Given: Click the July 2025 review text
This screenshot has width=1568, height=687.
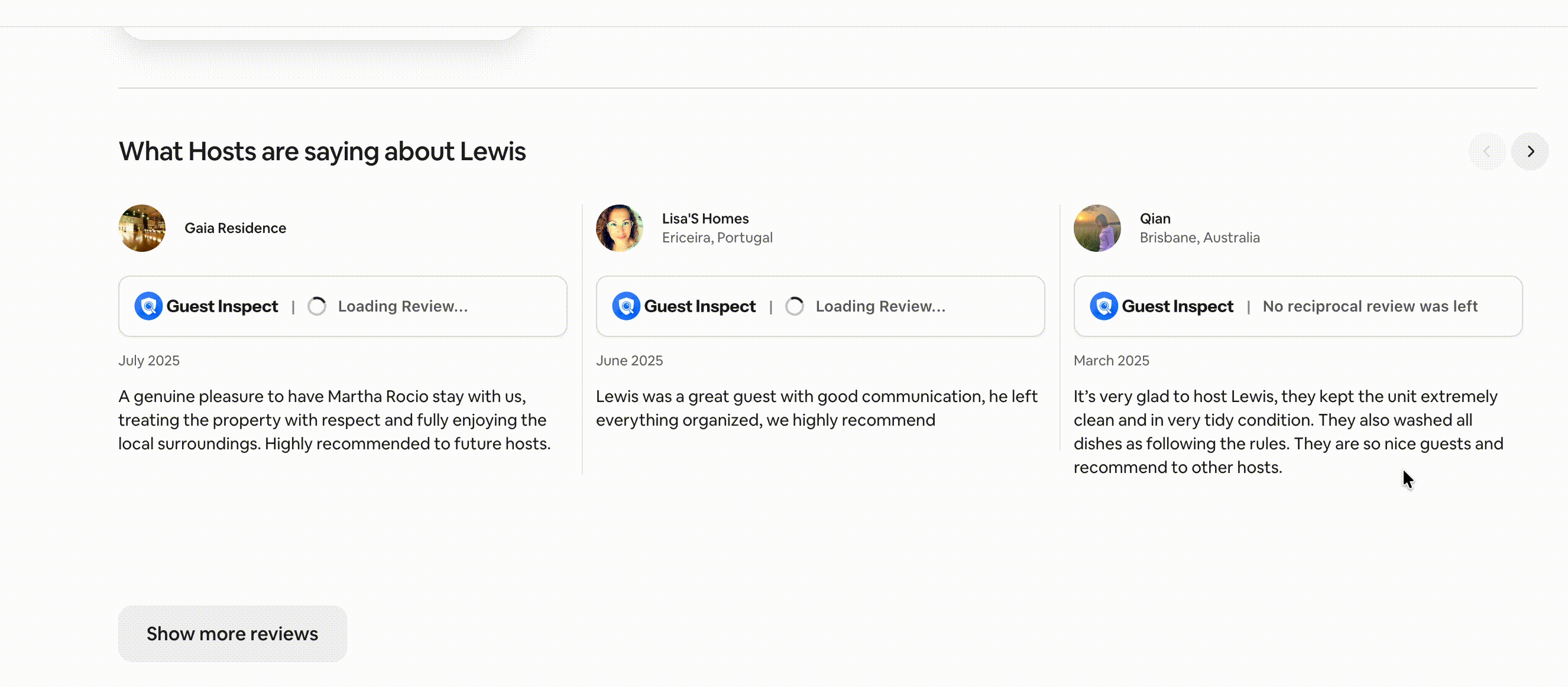Looking at the screenshot, I should pyautogui.click(x=334, y=420).
